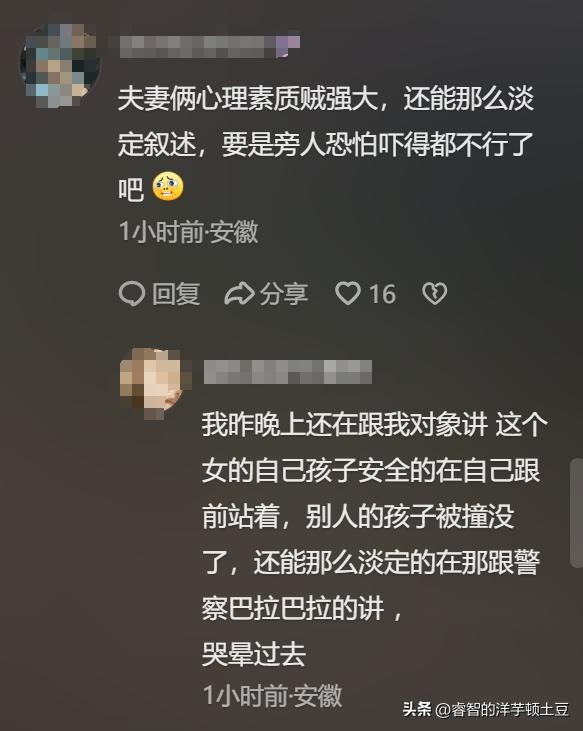
Task: Tap the share arrow icon
Action: (239, 294)
